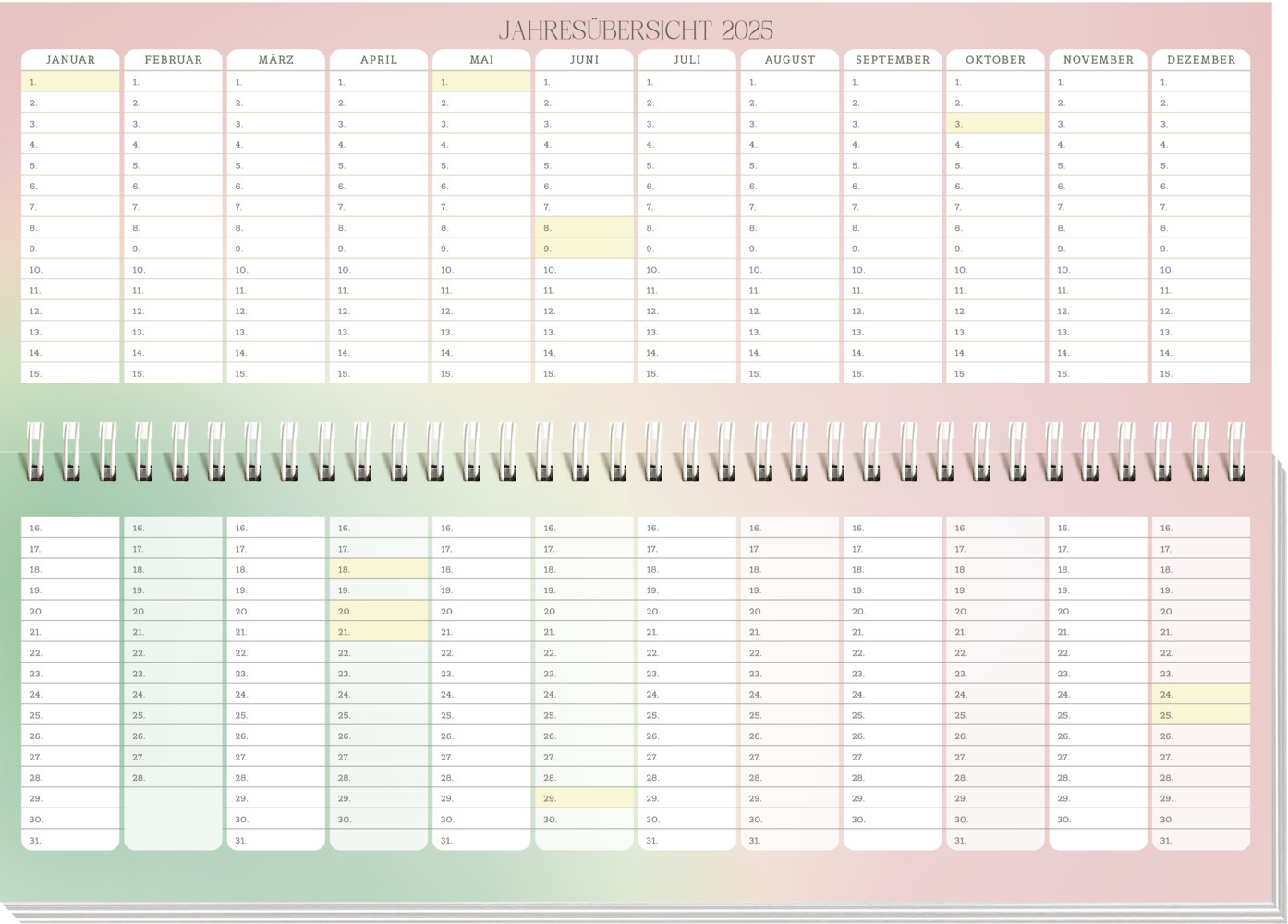This screenshot has width=1288, height=924.
Task: Click the 28. row in Februar
Action: [x=174, y=778]
